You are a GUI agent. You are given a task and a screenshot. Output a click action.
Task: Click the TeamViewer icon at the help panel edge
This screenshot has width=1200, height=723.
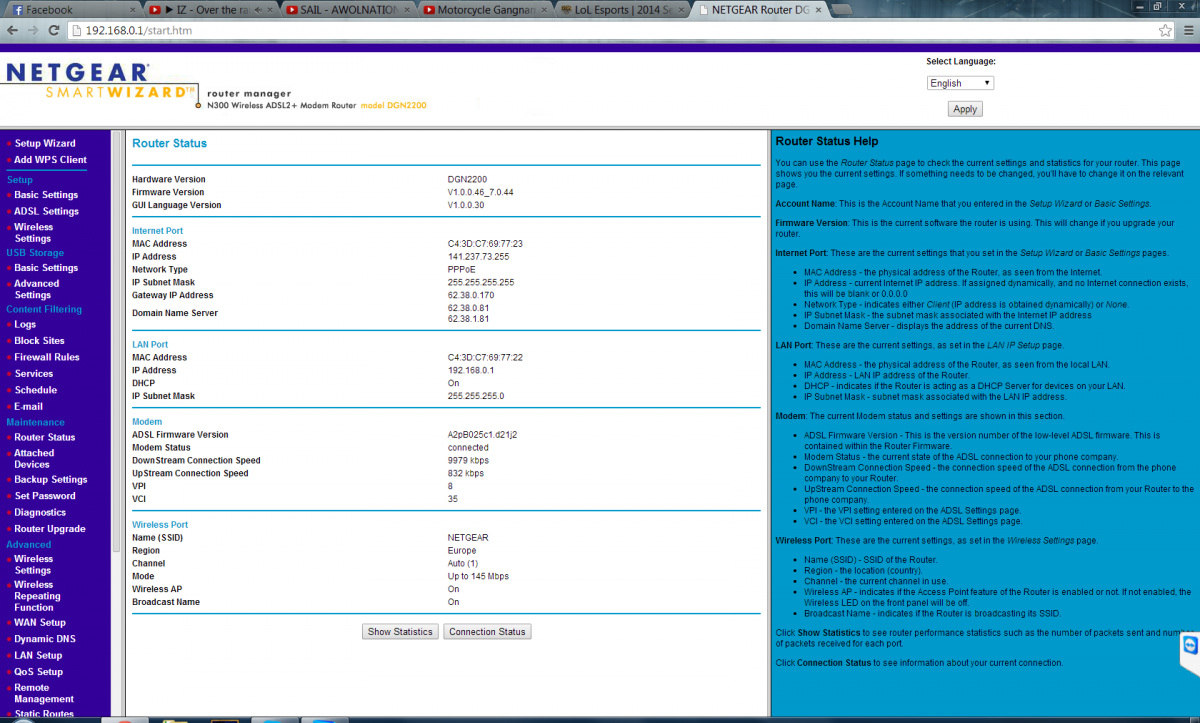[1188, 647]
